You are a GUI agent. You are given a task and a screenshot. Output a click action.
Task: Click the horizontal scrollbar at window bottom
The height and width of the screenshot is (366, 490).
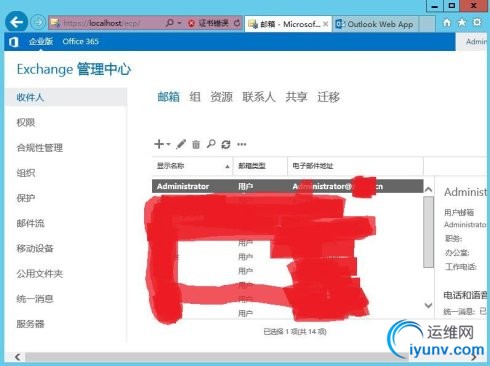(x=217, y=357)
